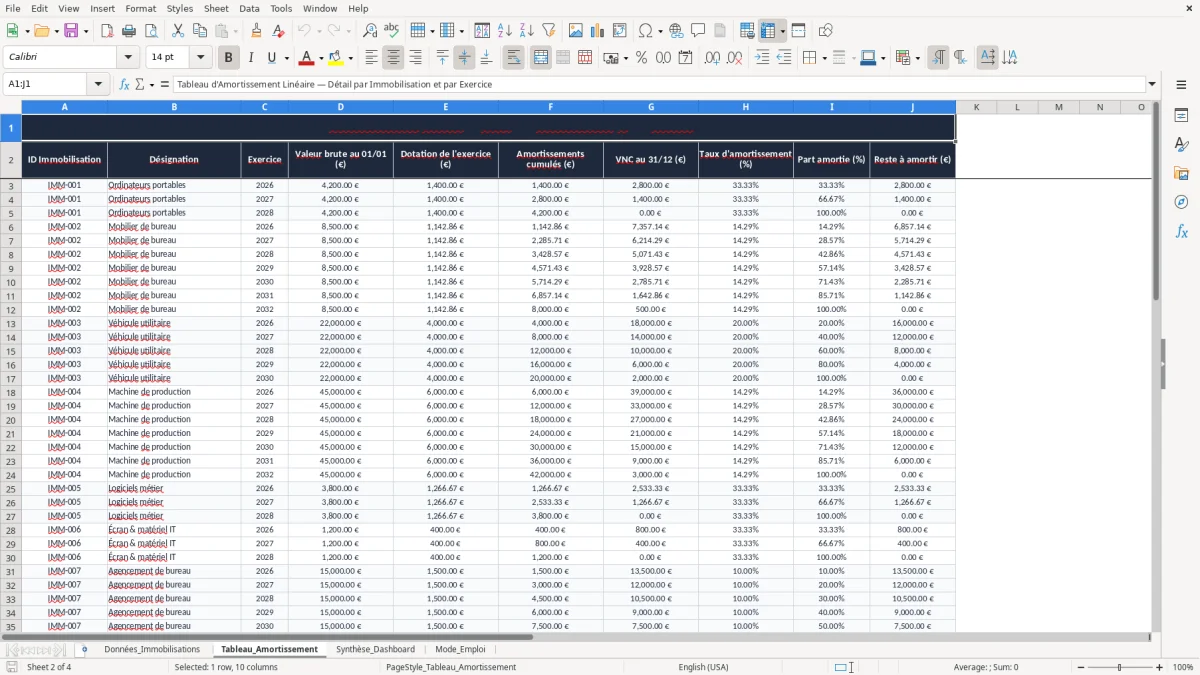Open the sidebar Gallery icon
This screenshot has height=675, width=1200.
(x=1181, y=173)
